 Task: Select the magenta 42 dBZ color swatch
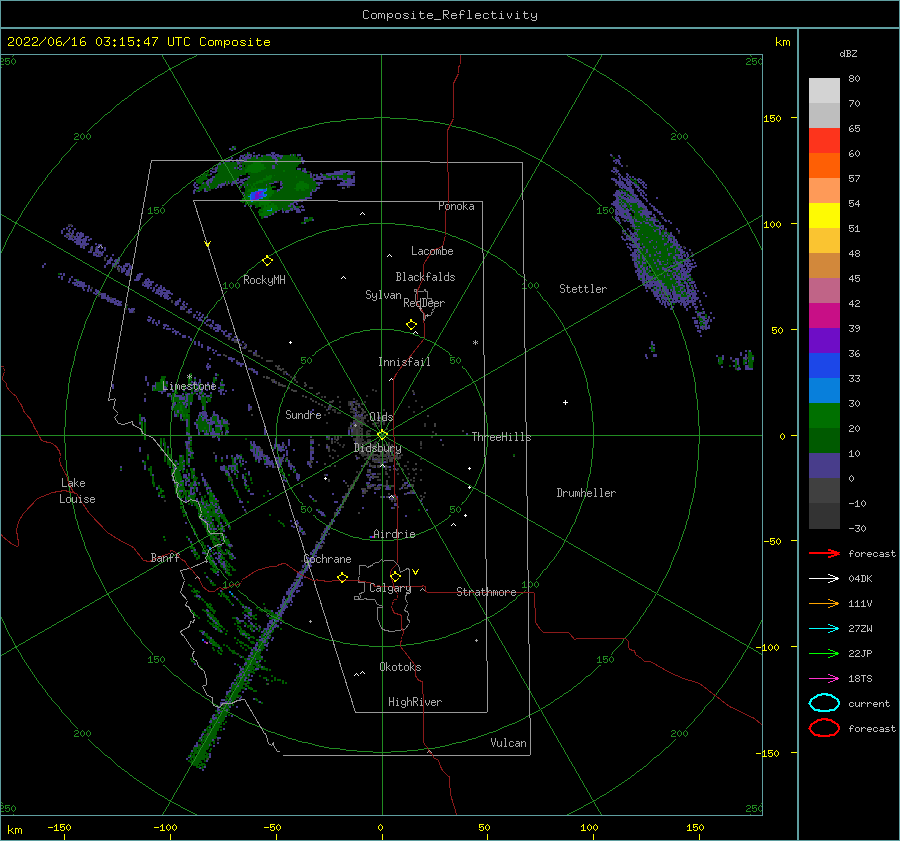[x=824, y=316]
